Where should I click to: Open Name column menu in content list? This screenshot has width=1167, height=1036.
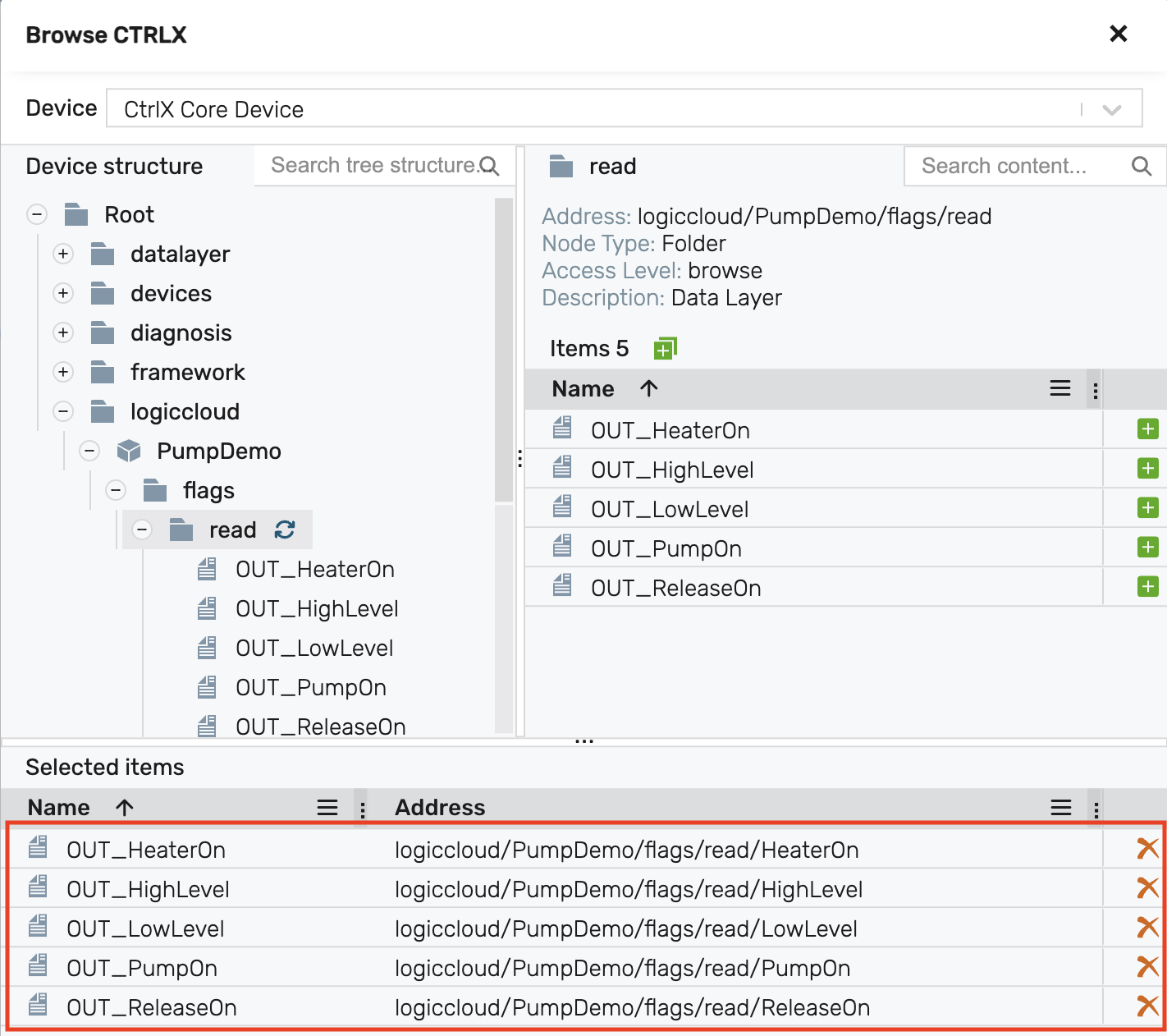[1059, 389]
